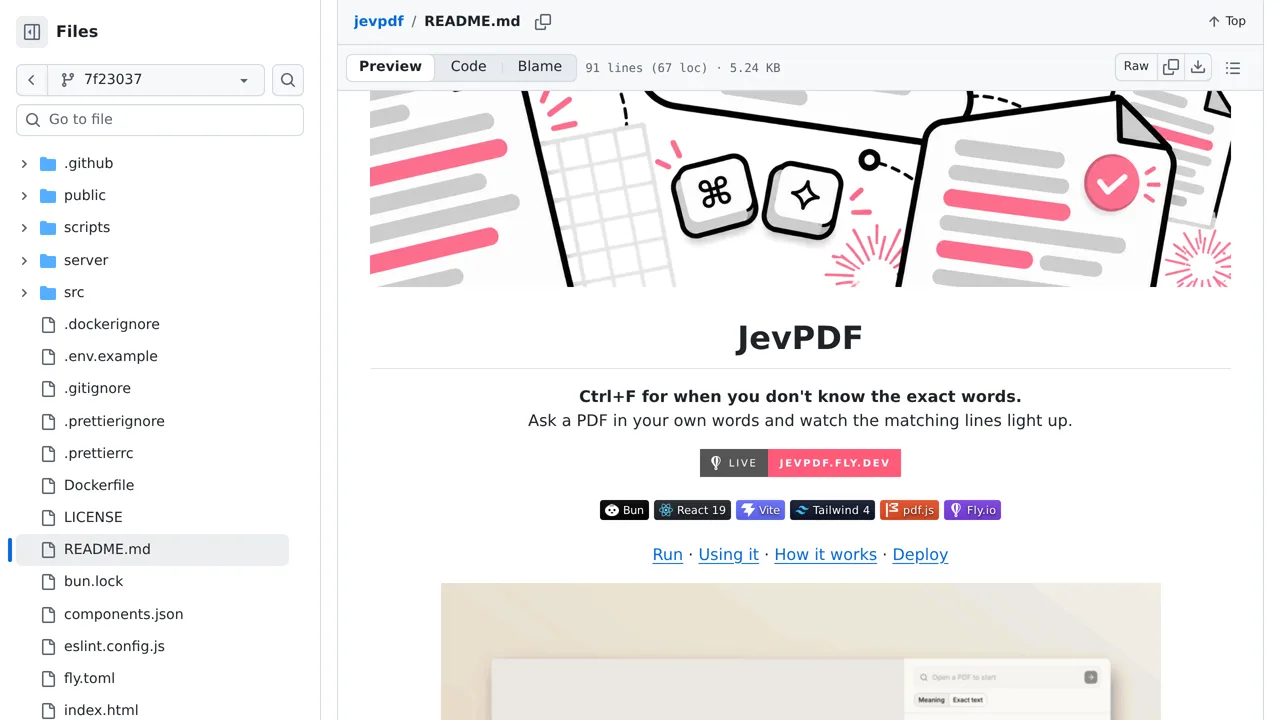
Task: Open the 7f23037 branch selector dropdown
Action: click(156, 80)
